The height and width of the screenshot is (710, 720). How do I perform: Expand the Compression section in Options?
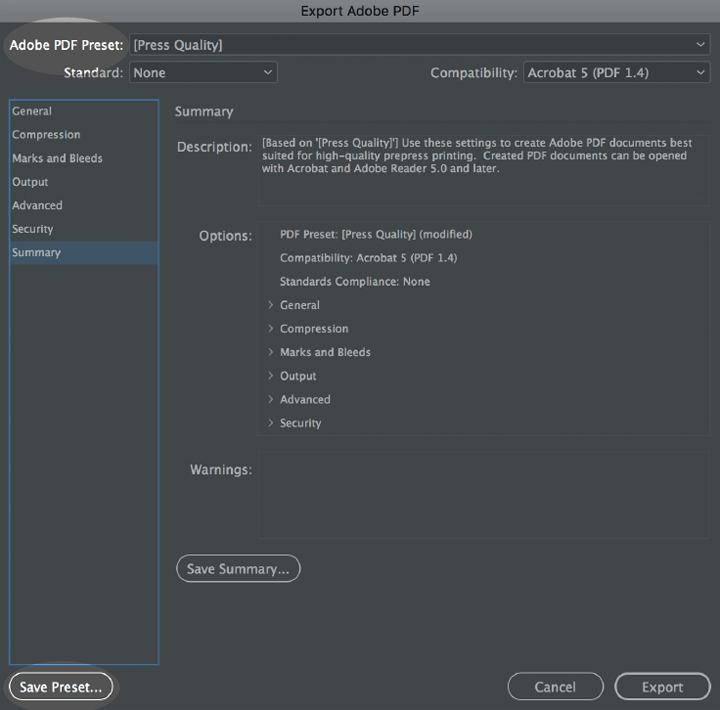tap(271, 329)
